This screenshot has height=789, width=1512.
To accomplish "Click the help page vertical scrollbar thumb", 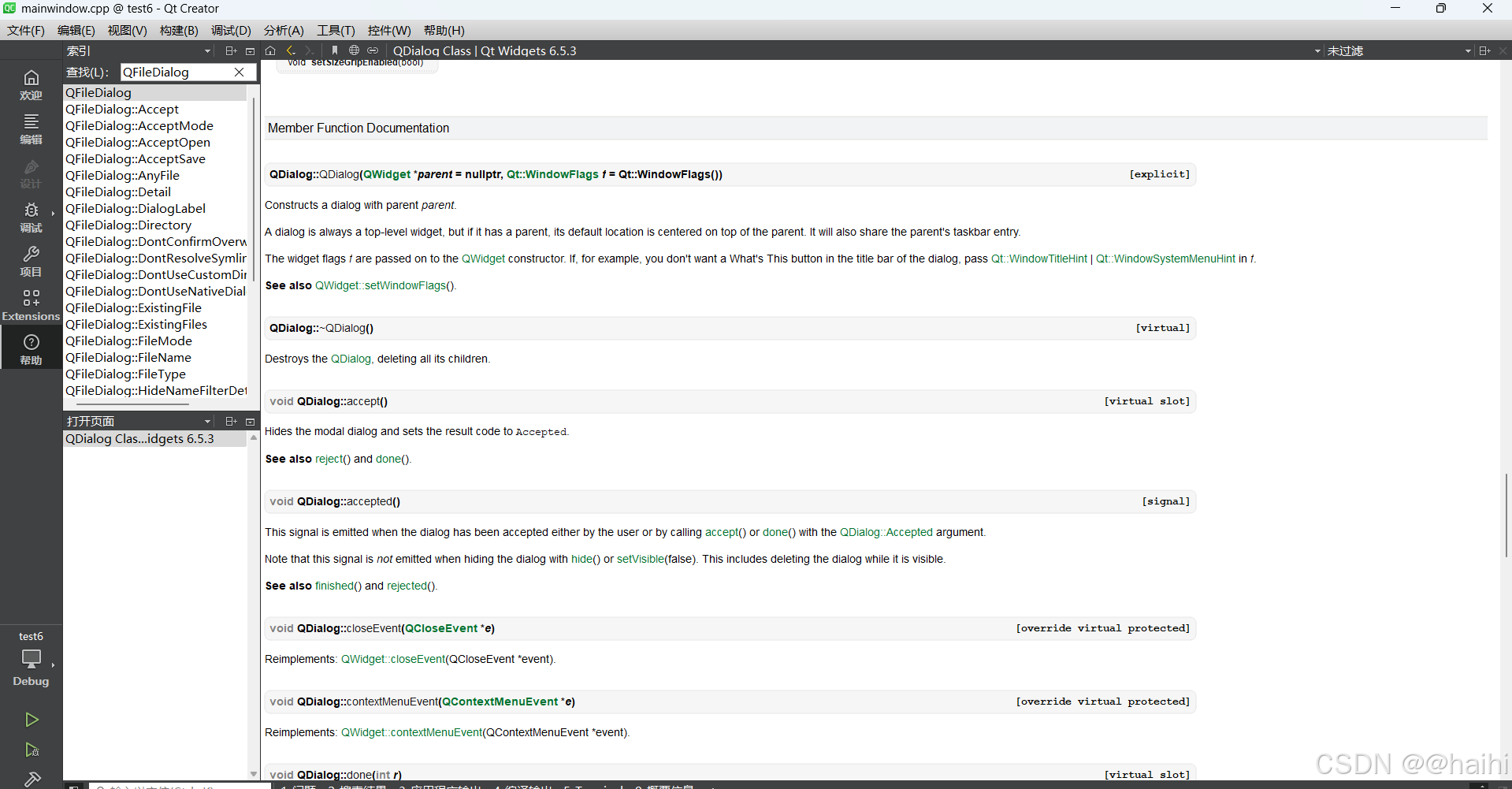I will pos(1506,515).
